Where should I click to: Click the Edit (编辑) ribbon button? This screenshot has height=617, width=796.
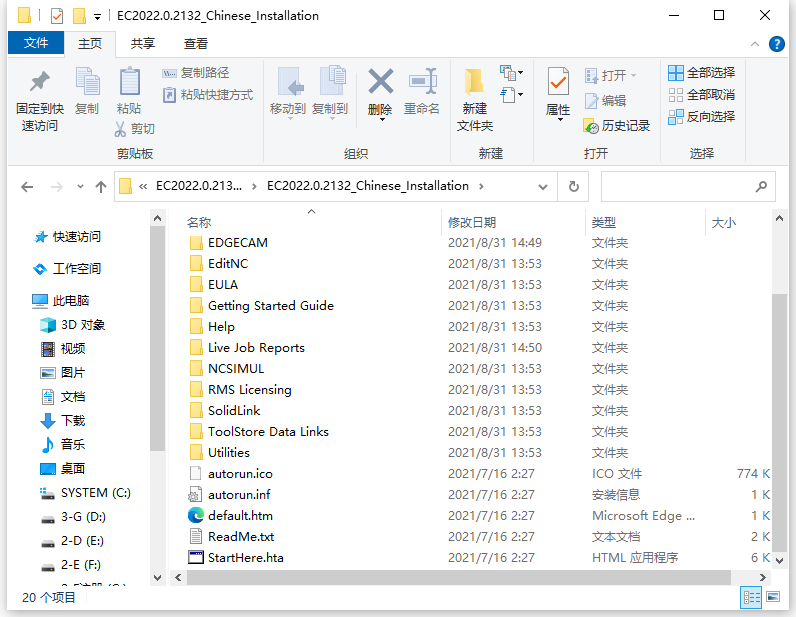[x=605, y=101]
